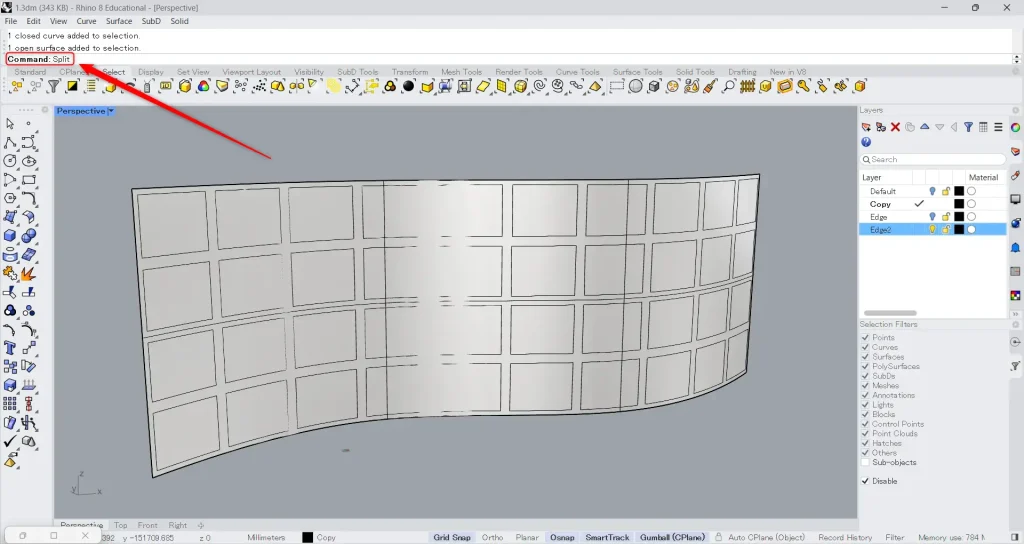Screen dimensions: 1024x544
Task: Open the Layers column table icon
Action: pos(984,127)
